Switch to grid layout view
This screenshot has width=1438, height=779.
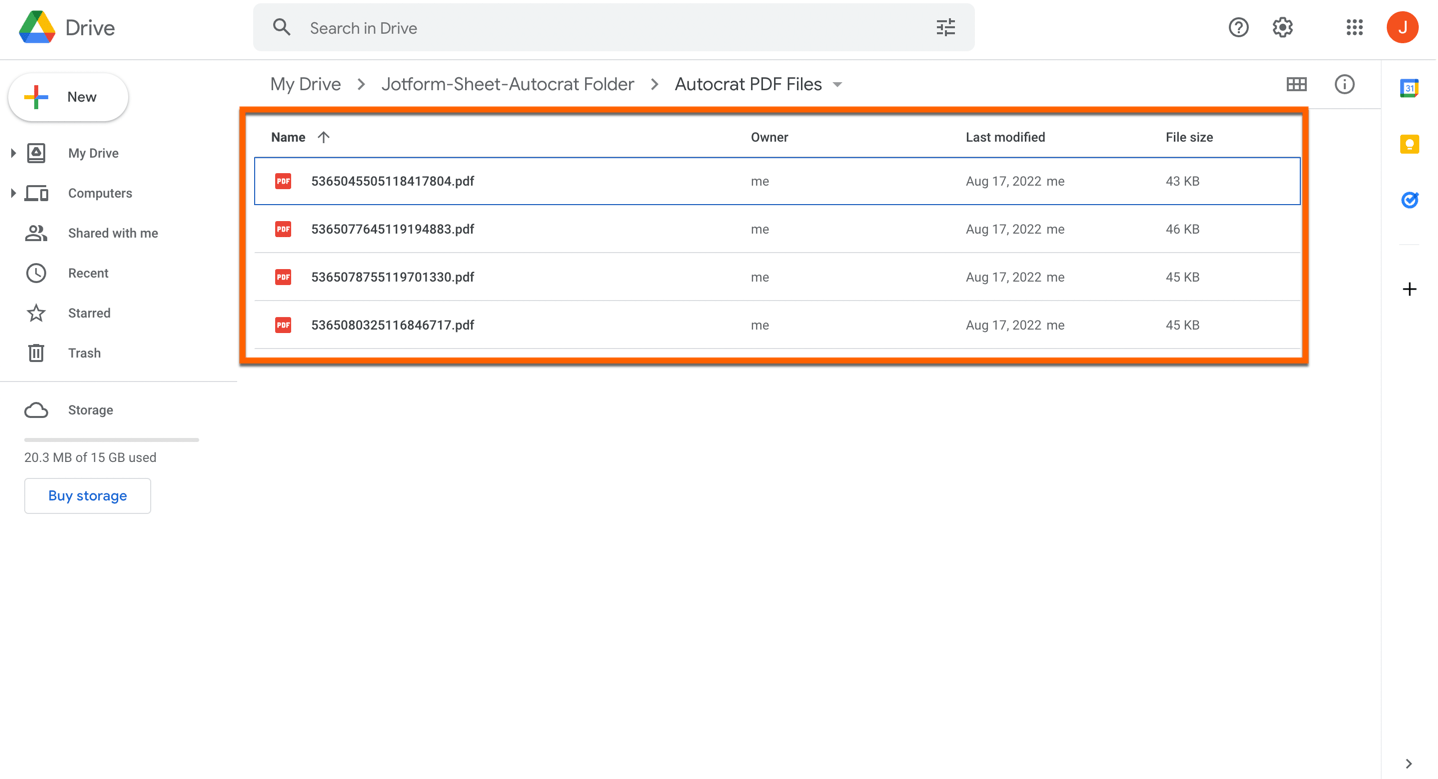(1296, 85)
